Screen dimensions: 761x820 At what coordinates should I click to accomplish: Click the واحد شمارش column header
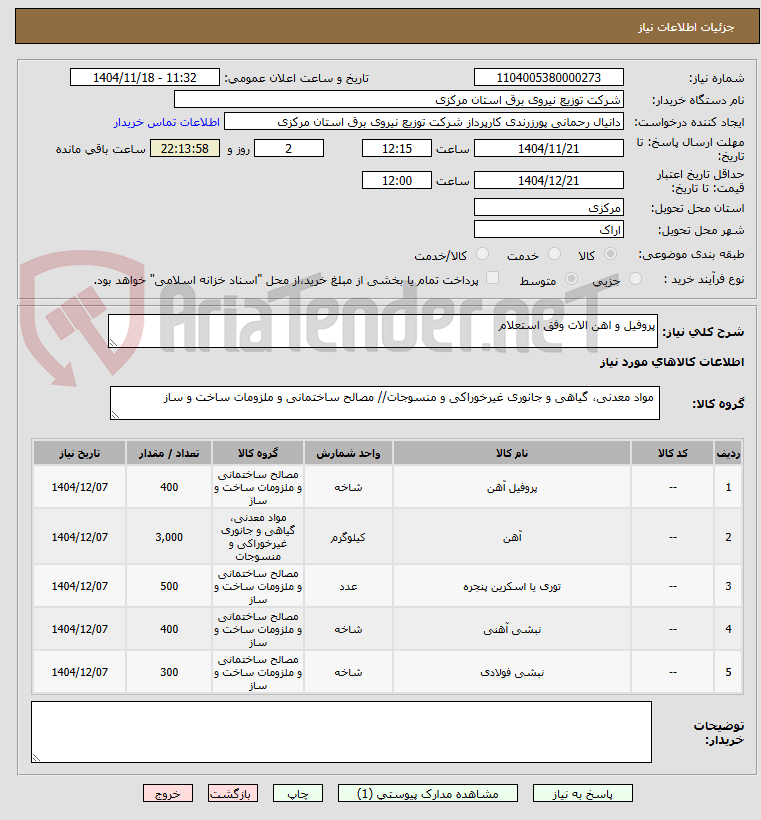tap(348, 453)
